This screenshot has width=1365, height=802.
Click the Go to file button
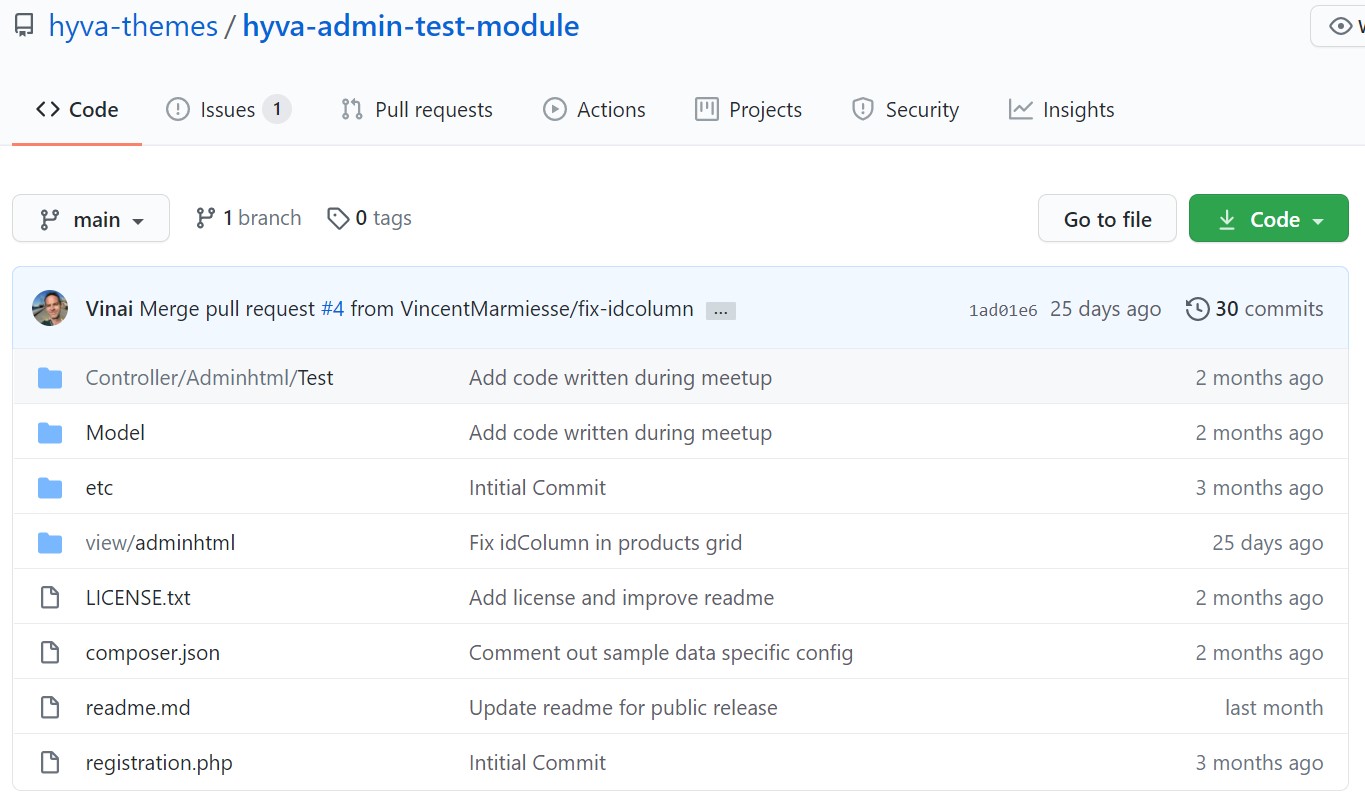pos(1107,219)
